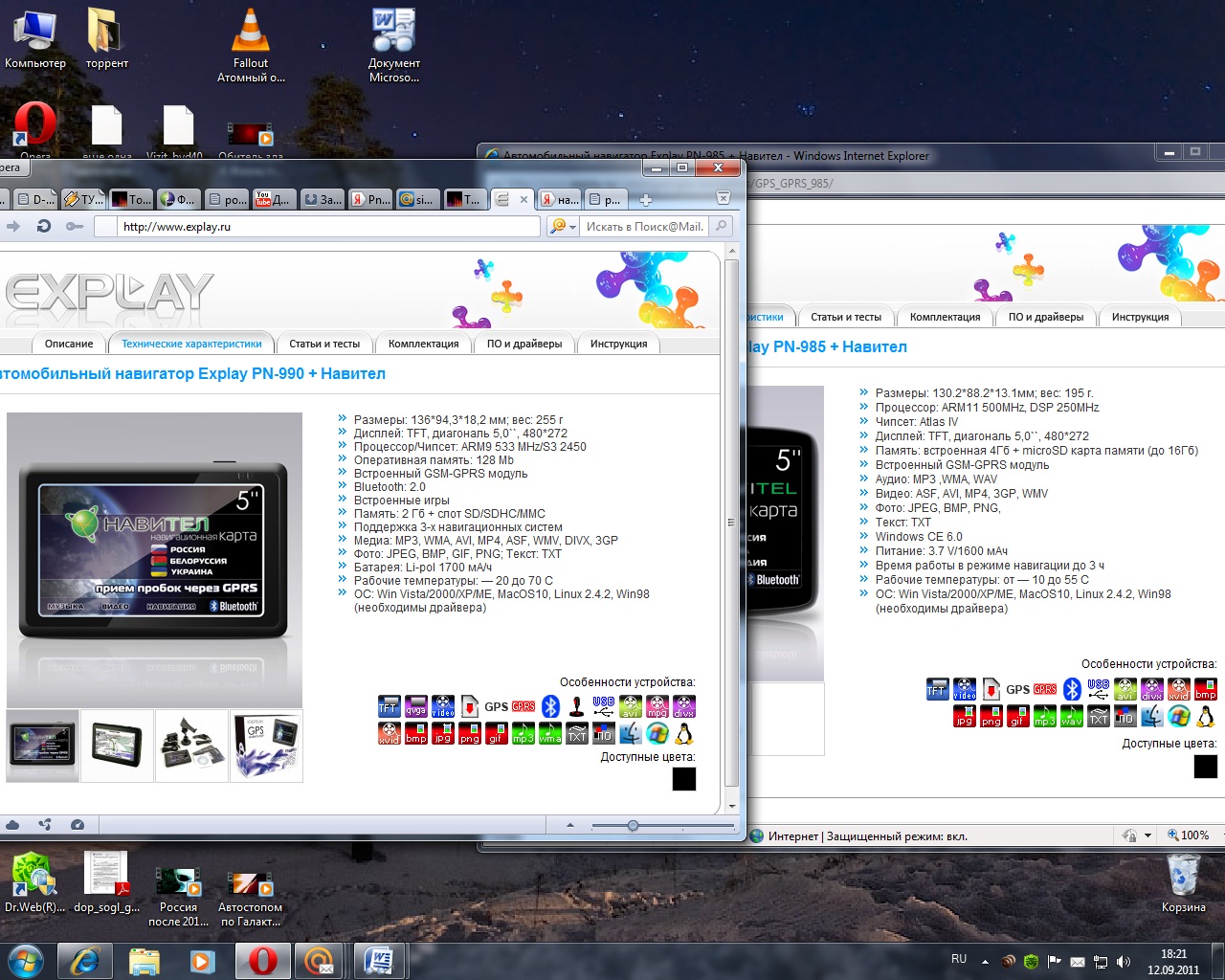Open Технические характеристики tab in Opera page
This screenshot has height=980, width=1225.
[191, 344]
